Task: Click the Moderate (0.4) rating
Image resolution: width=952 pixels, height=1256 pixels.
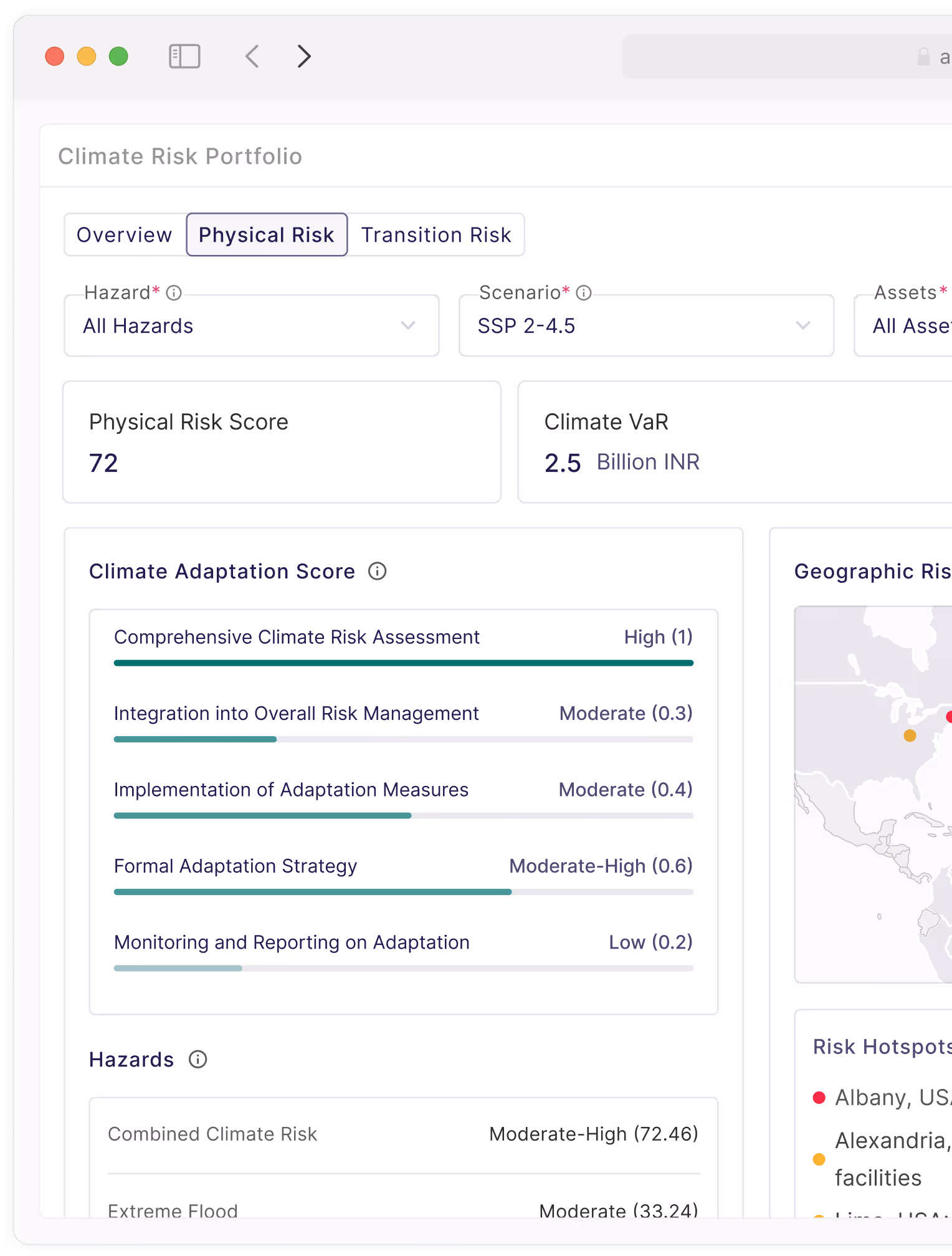Action: [626, 790]
